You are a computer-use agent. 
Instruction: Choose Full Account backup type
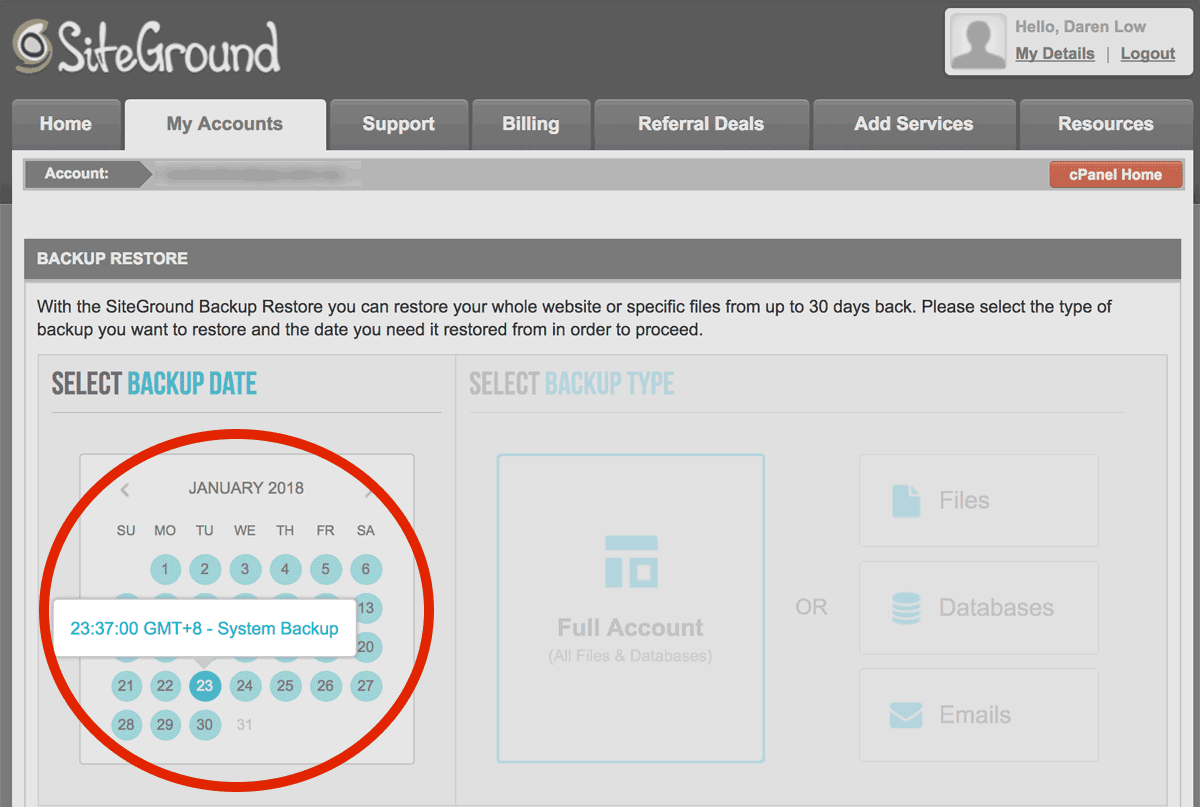click(x=631, y=608)
